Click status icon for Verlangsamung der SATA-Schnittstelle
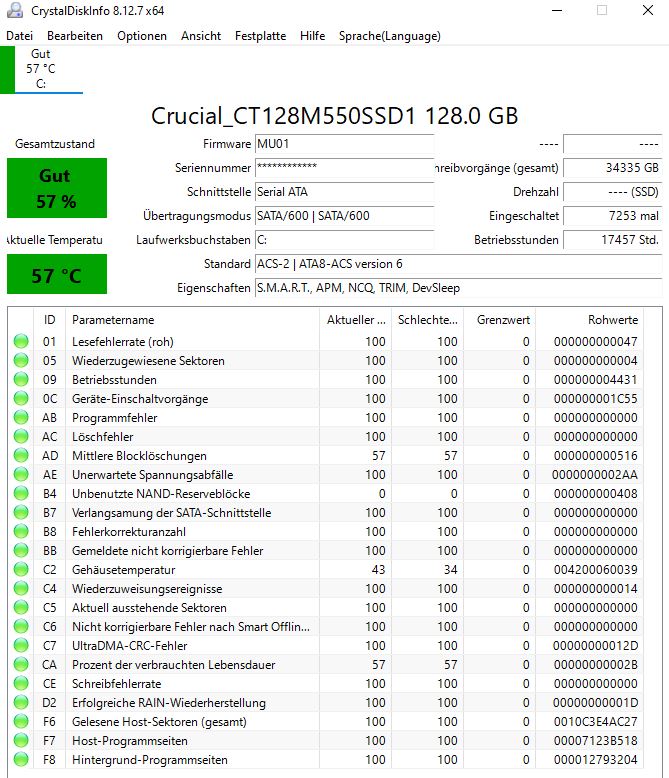The height and width of the screenshot is (778, 669). pyautogui.click(x=21, y=513)
